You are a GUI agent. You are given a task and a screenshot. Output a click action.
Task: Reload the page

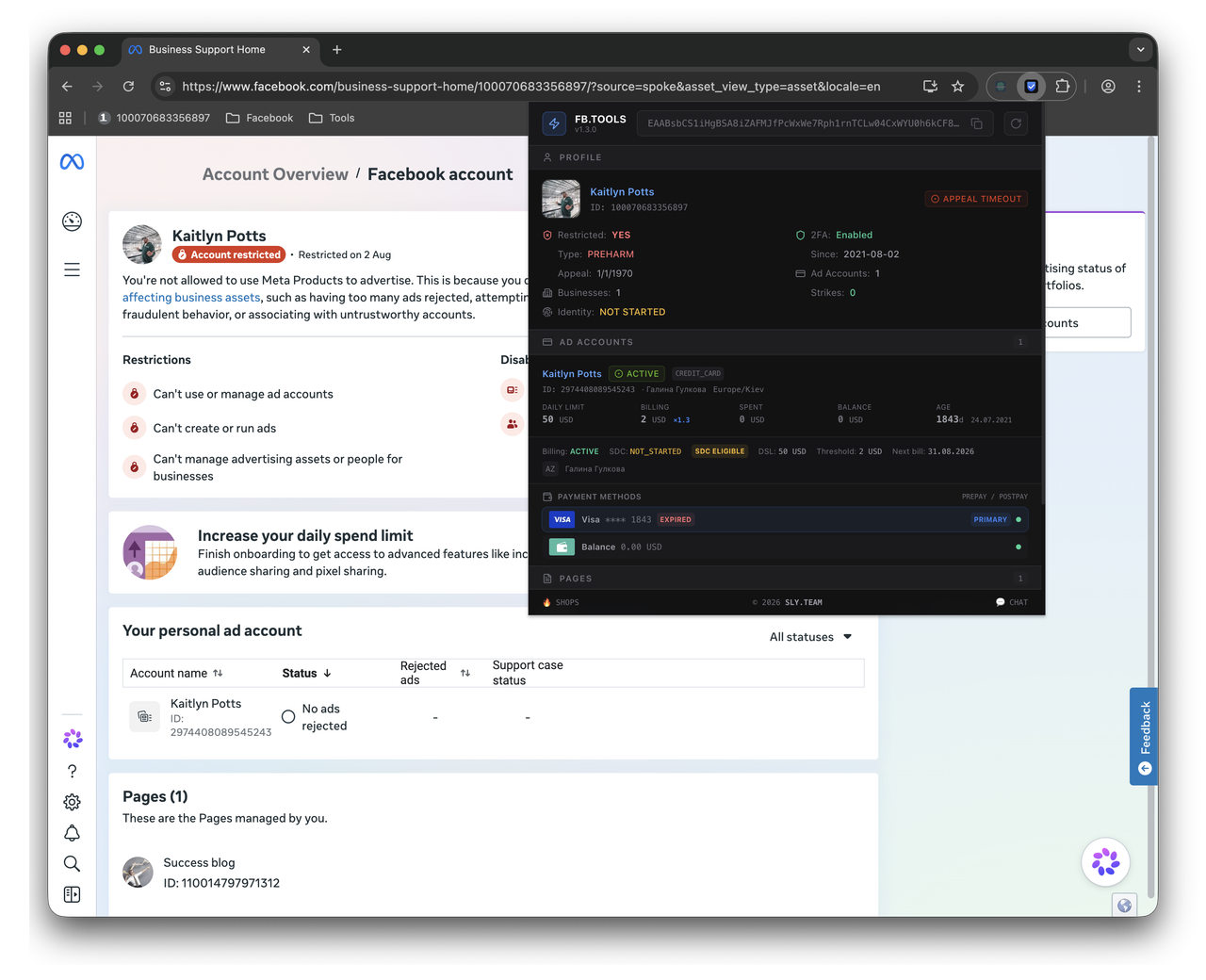[x=128, y=87]
